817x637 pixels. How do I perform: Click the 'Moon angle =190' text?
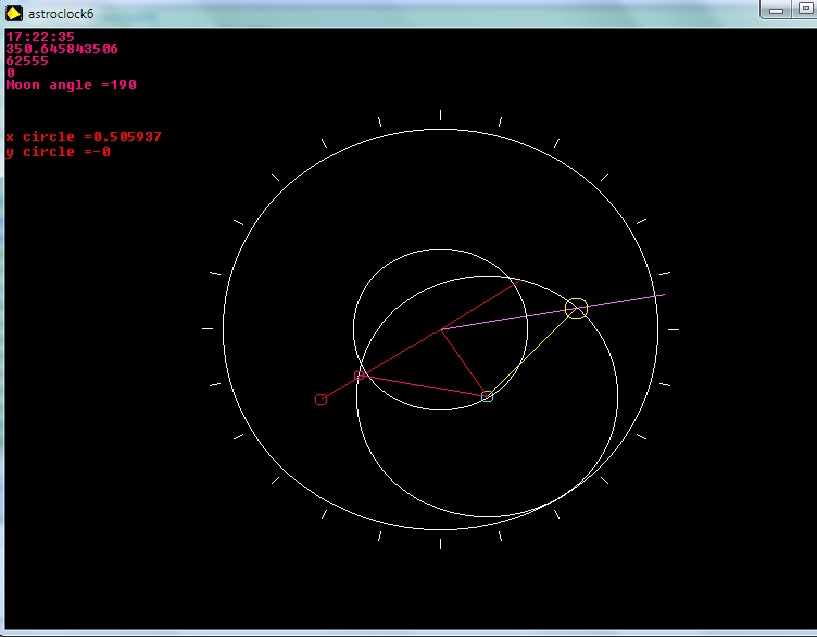(x=71, y=84)
